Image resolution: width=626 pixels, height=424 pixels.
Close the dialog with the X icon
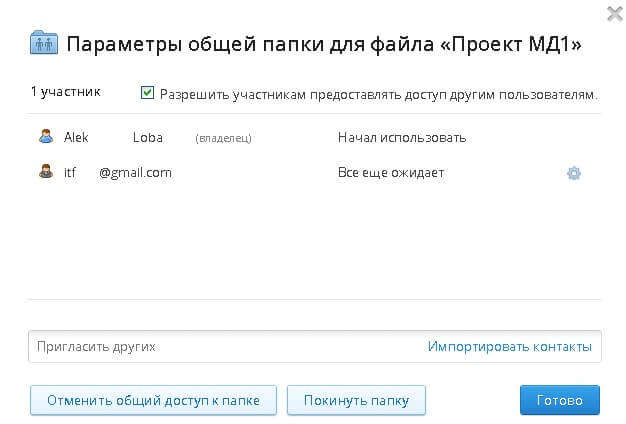[610, 14]
